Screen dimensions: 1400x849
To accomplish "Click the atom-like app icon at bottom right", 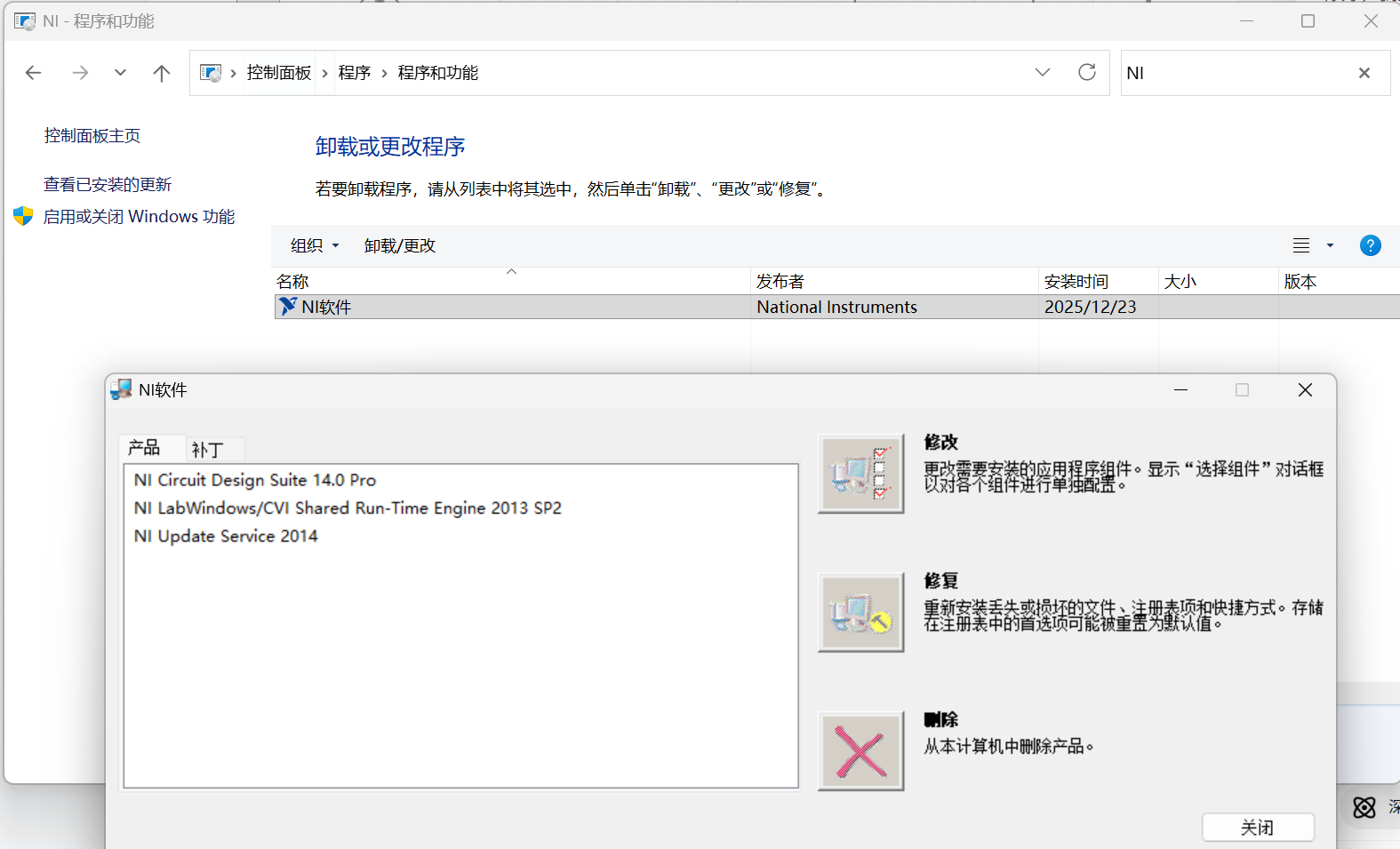I will point(1364,807).
